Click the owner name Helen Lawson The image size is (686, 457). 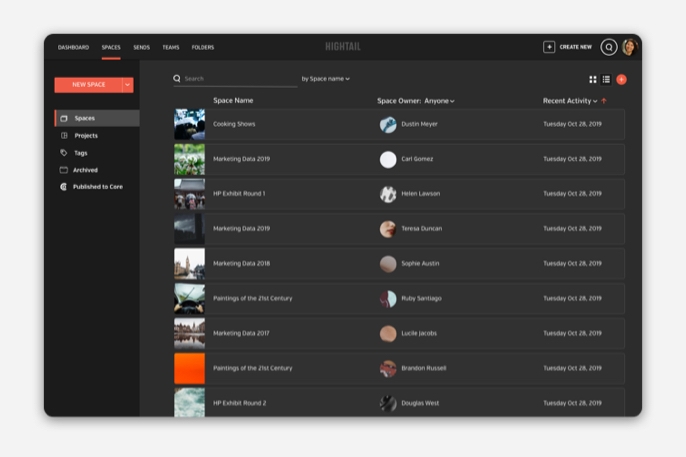[421, 194]
